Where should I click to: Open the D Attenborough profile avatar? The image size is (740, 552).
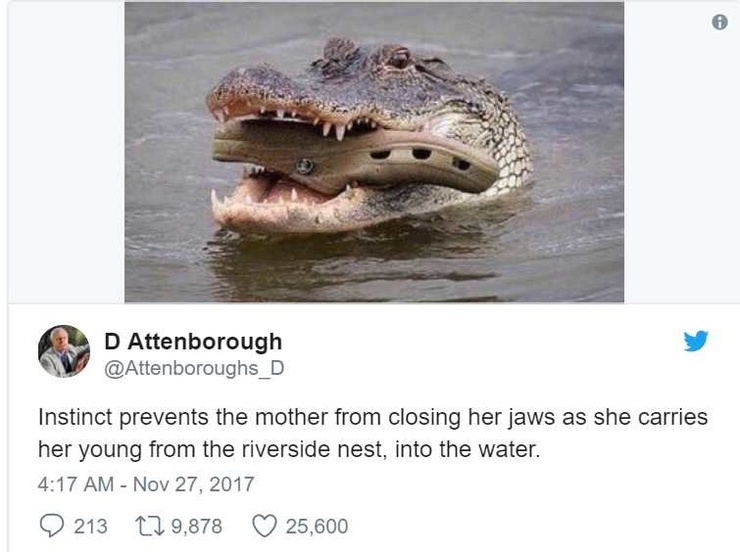tap(64, 351)
